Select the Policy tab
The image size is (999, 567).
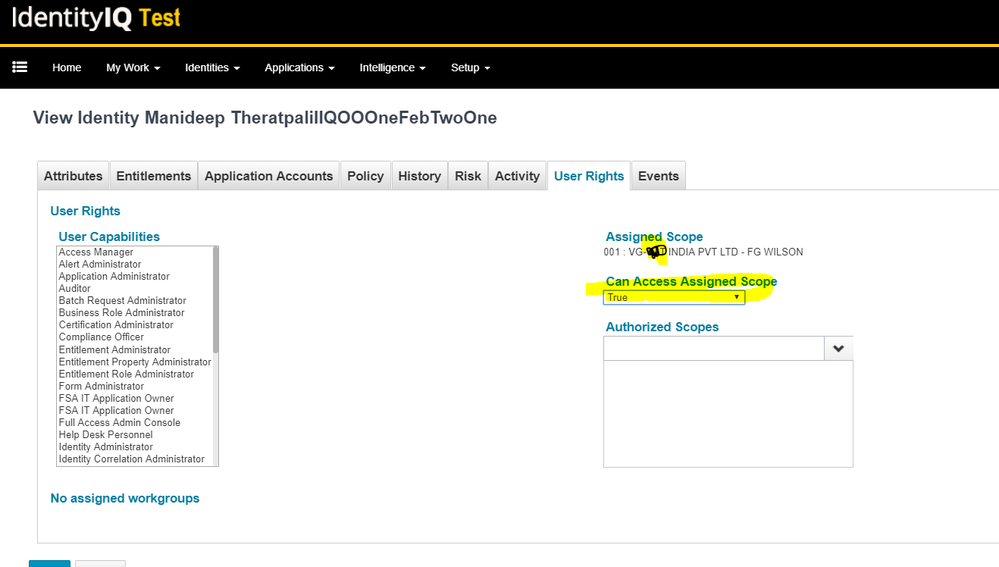(365, 176)
